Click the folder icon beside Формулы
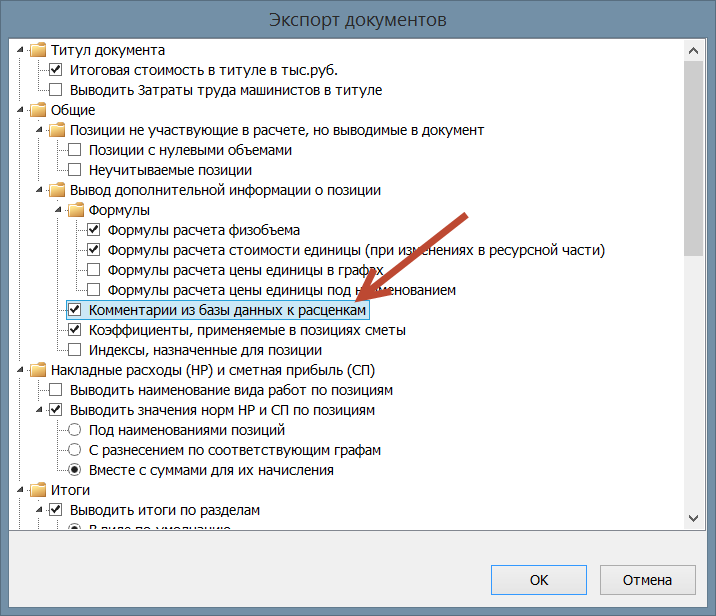 tap(76, 210)
